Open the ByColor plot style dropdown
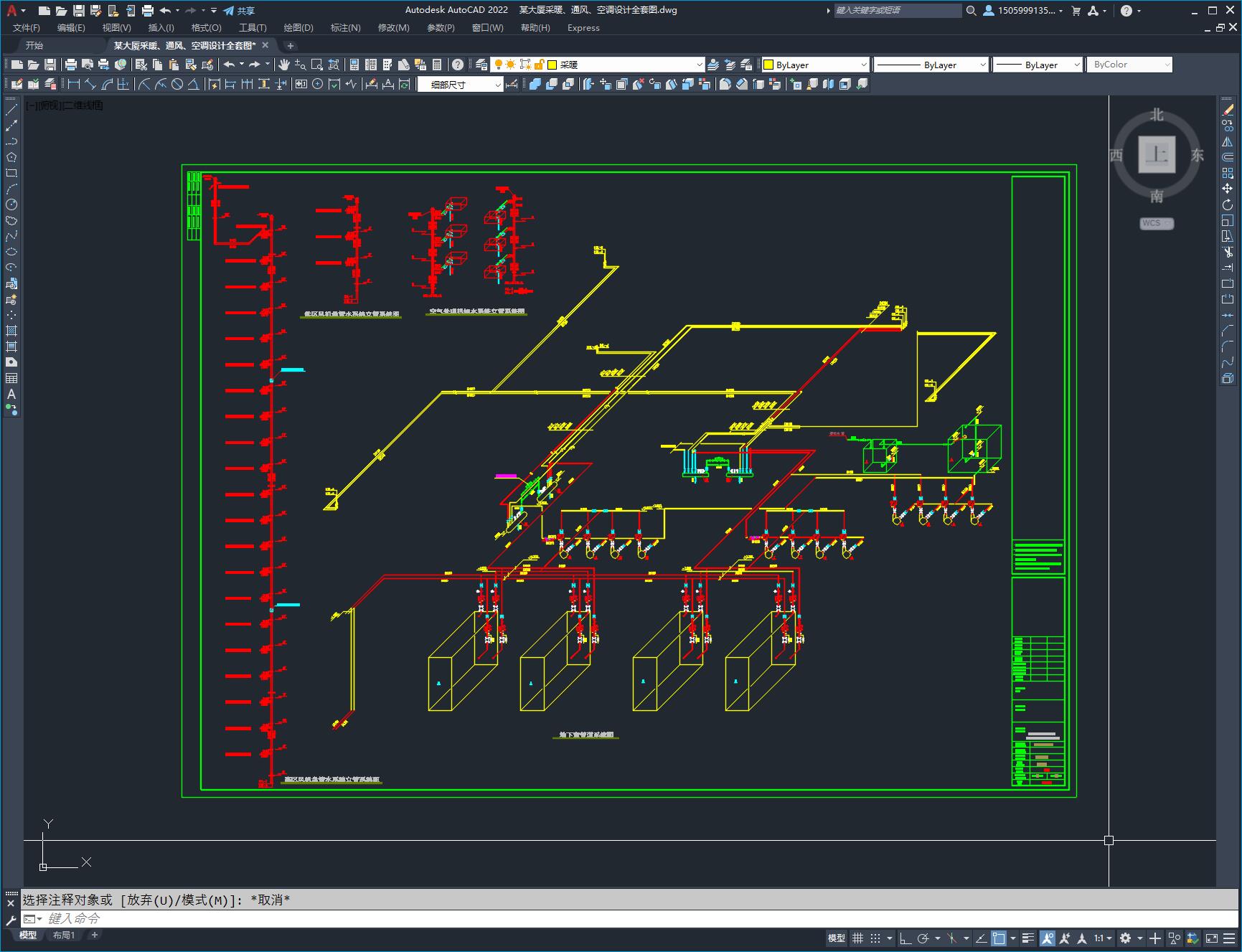This screenshot has width=1242, height=952. click(x=1129, y=65)
